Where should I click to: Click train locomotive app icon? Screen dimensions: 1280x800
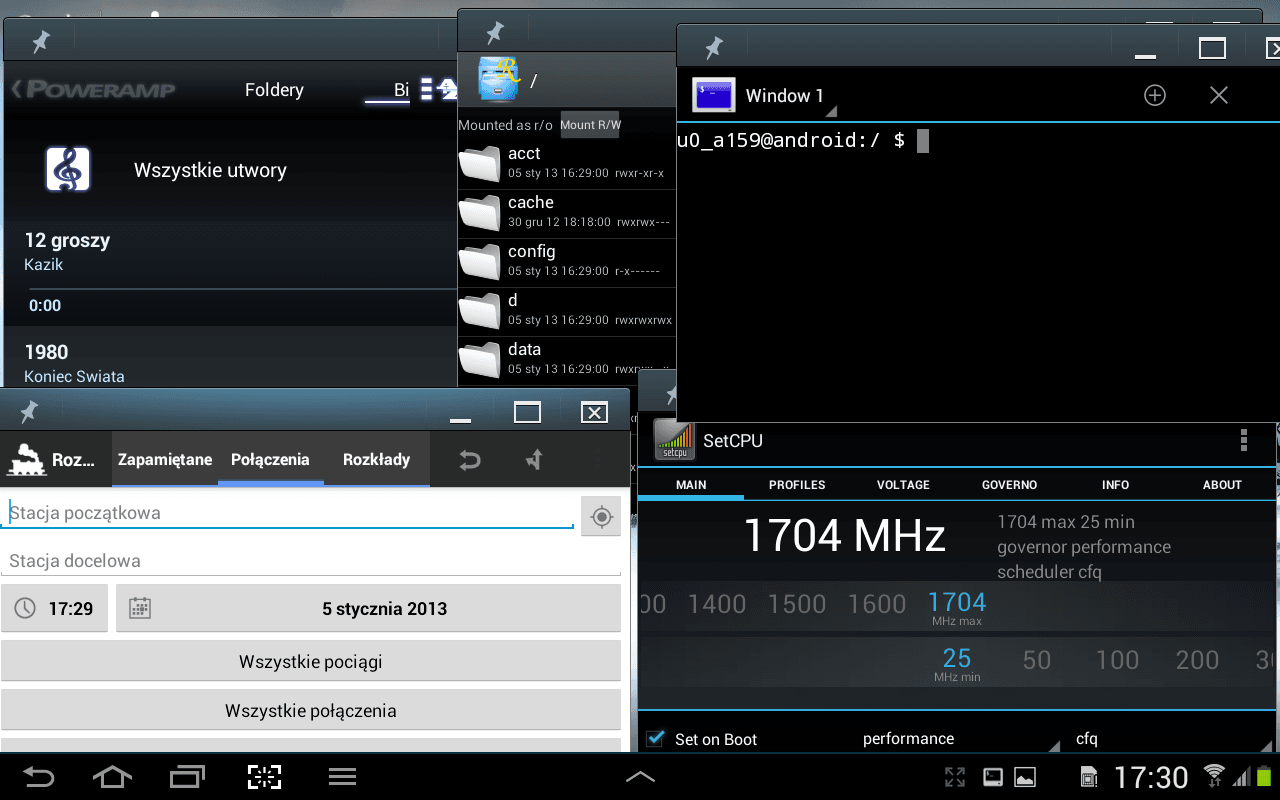27,460
